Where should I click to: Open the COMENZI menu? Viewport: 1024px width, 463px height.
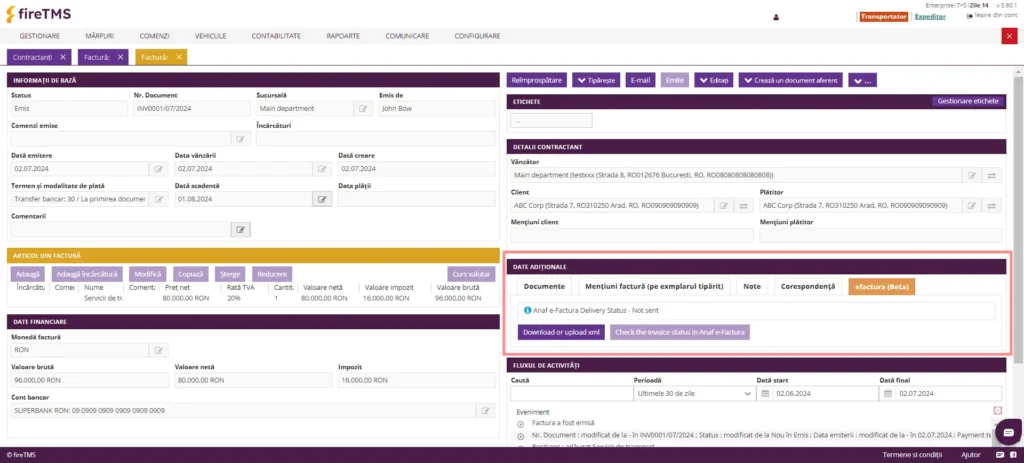(155, 36)
